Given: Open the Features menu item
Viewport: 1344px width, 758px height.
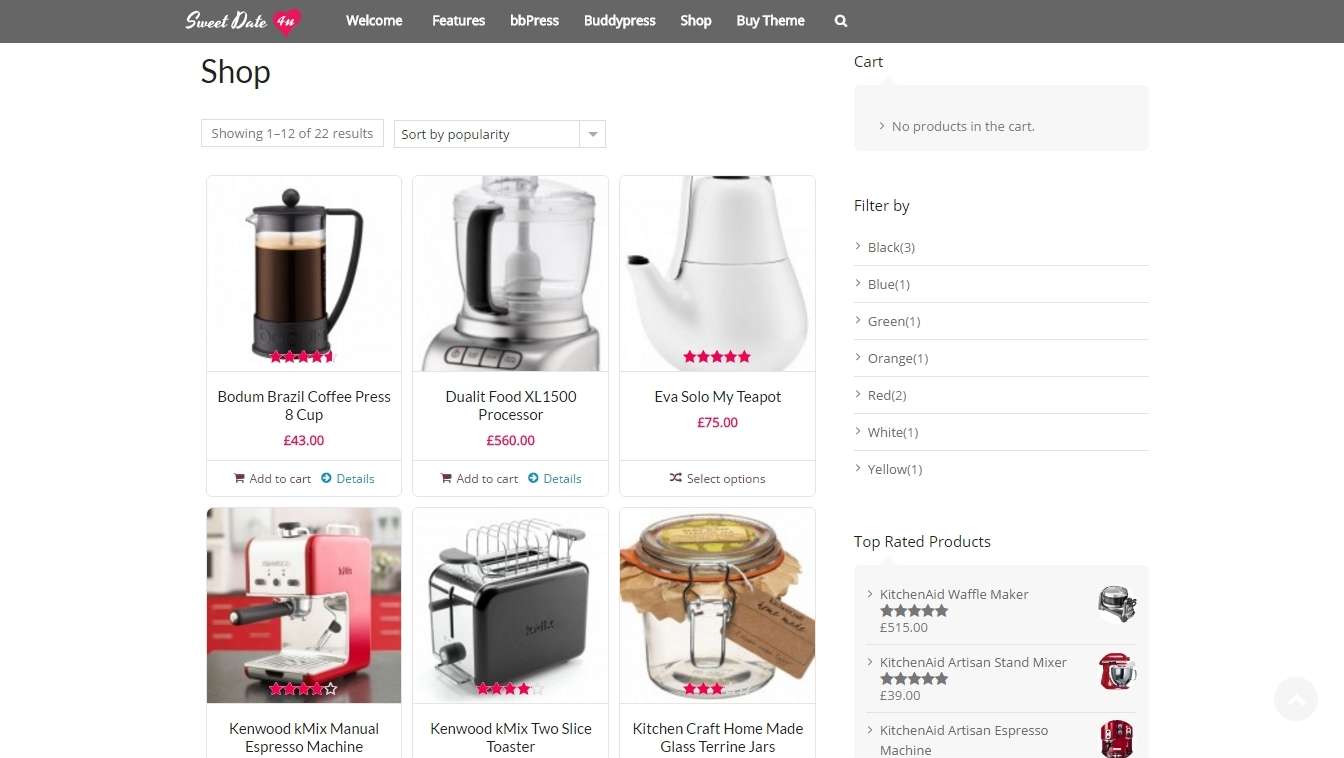Looking at the screenshot, I should click(x=458, y=21).
